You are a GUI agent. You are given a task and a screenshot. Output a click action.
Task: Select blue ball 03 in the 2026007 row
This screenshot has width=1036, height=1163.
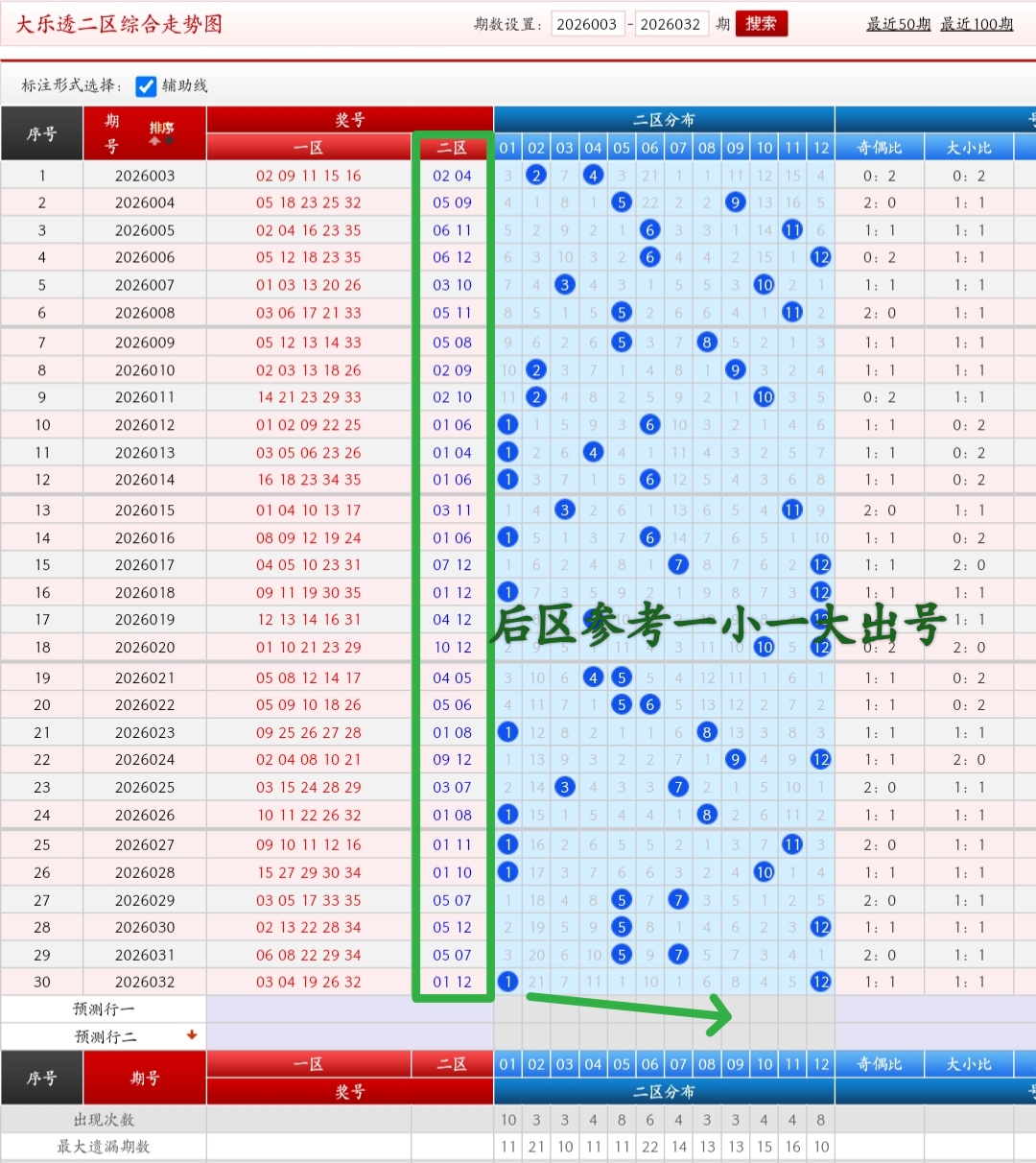pos(565,285)
